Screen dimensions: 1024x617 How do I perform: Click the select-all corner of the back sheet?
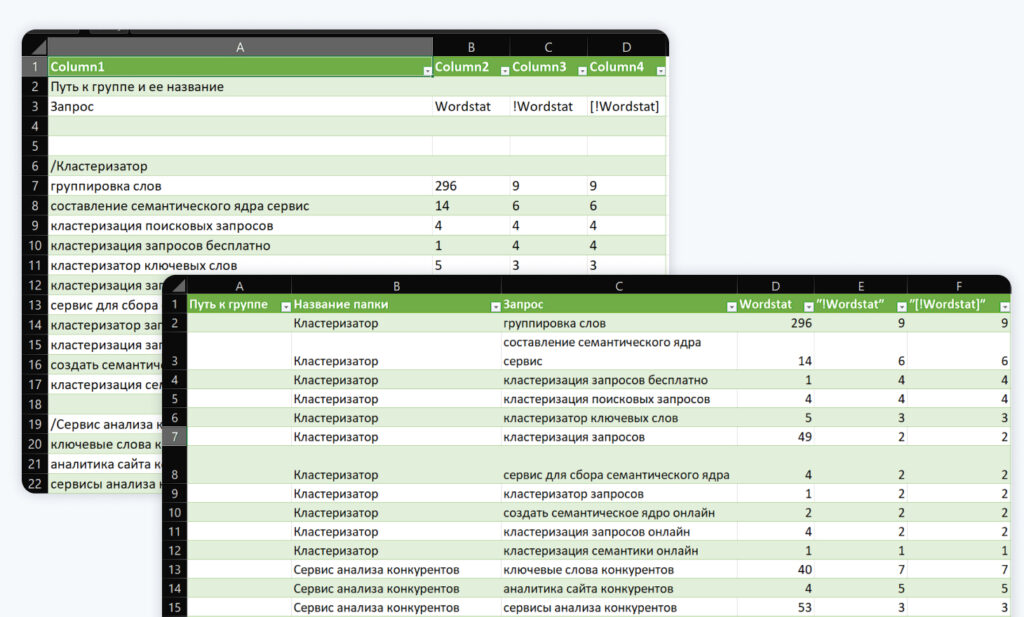tap(35, 47)
